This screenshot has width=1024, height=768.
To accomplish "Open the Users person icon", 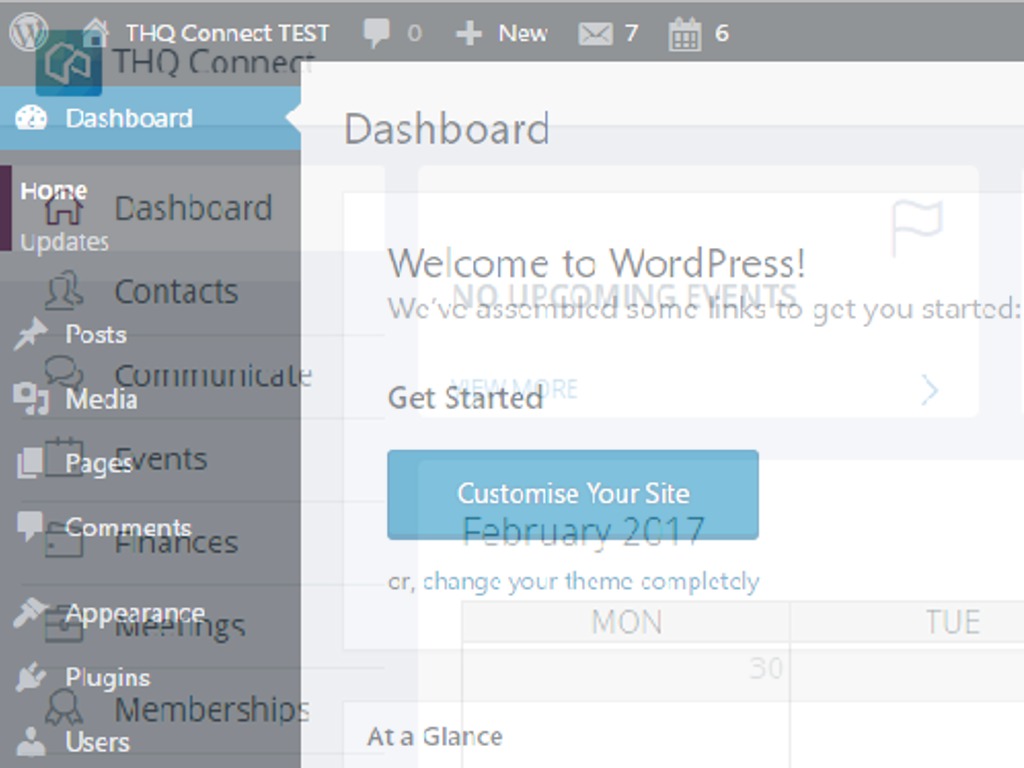I will tap(31, 741).
